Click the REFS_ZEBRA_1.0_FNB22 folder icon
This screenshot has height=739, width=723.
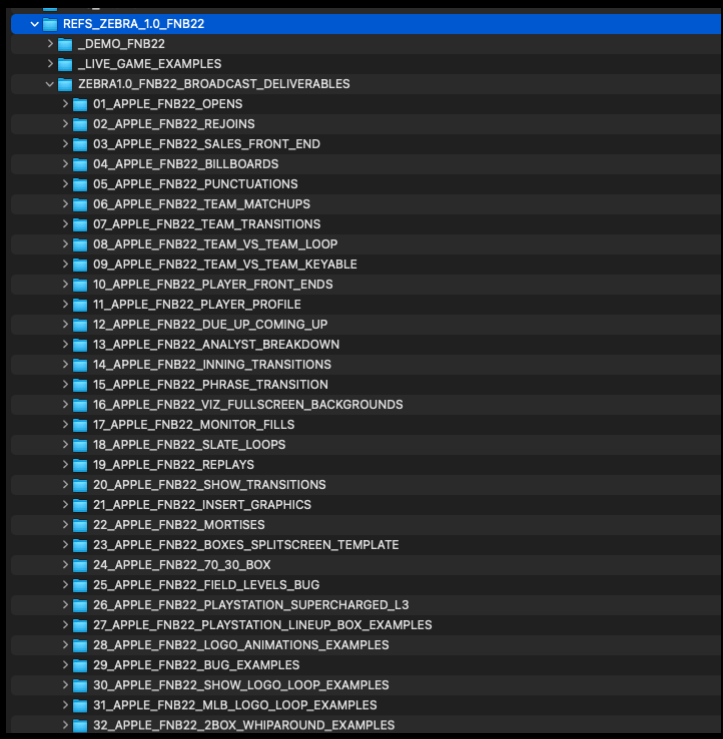tap(50, 24)
